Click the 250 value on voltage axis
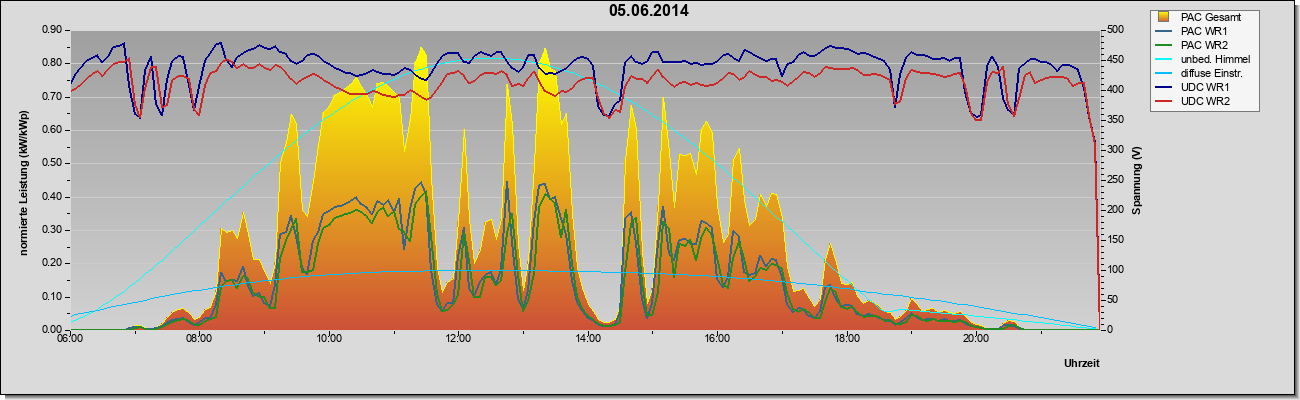1300x400 pixels. 1111,180
